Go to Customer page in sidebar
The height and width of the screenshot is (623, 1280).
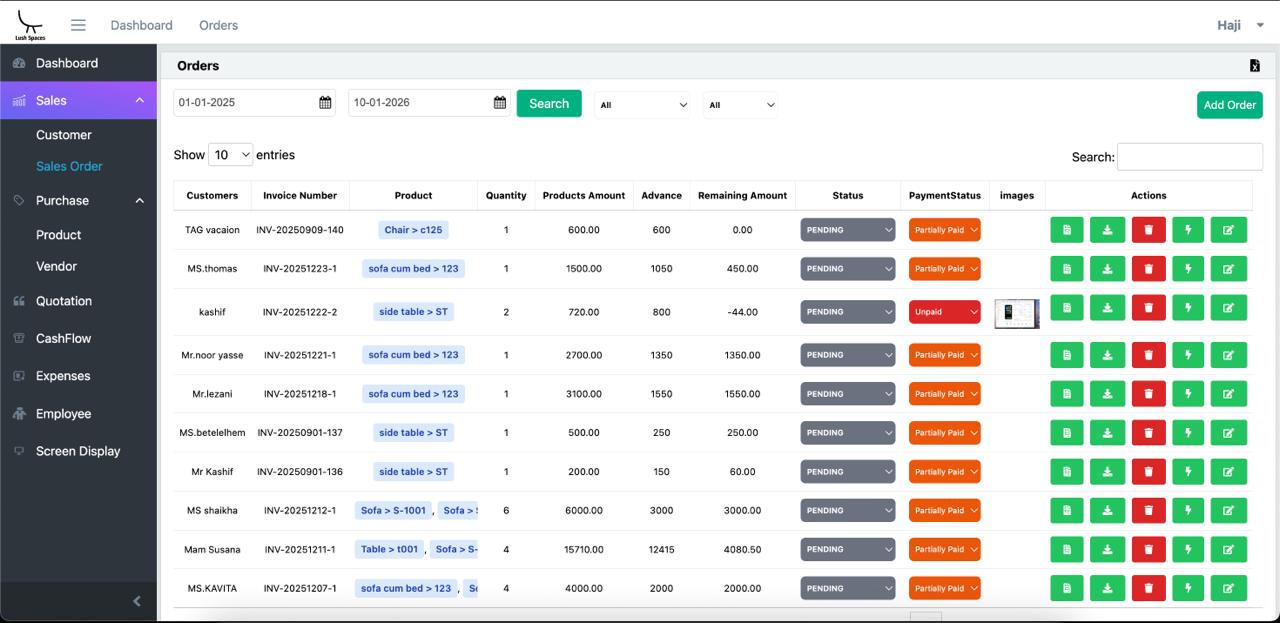point(63,135)
